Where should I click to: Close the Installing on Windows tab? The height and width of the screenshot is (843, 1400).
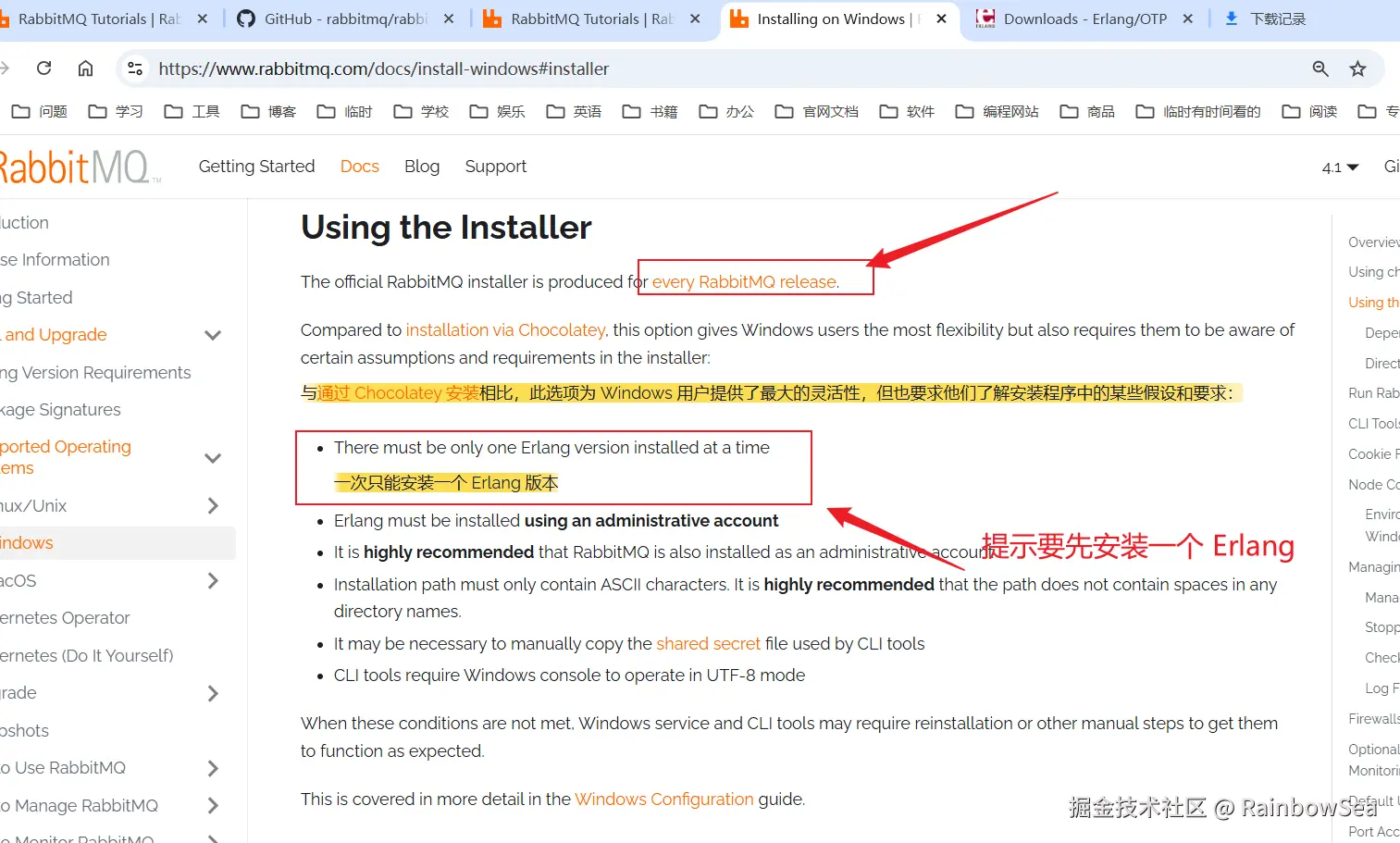[941, 19]
